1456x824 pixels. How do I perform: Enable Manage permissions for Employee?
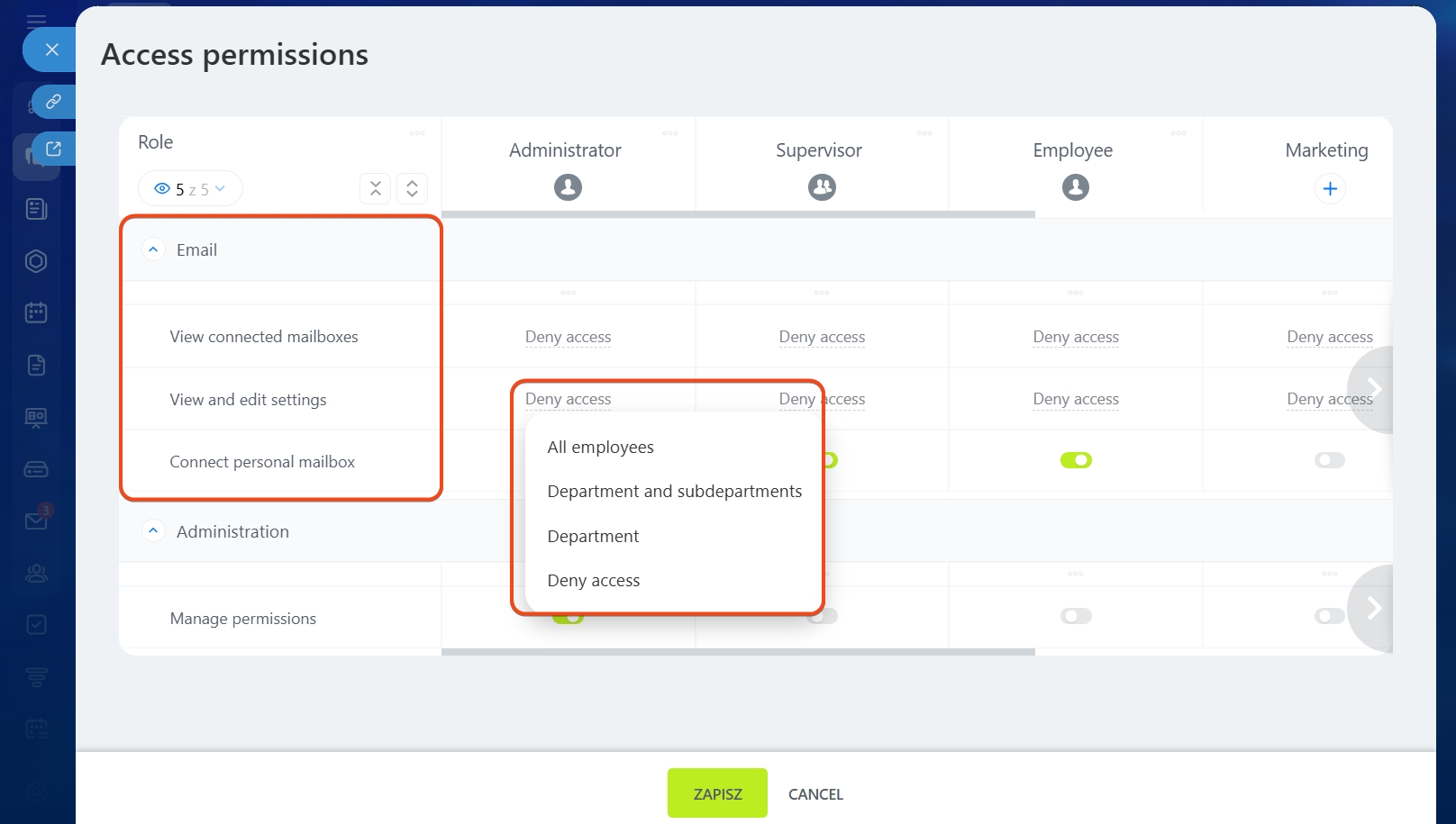tap(1076, 616)
